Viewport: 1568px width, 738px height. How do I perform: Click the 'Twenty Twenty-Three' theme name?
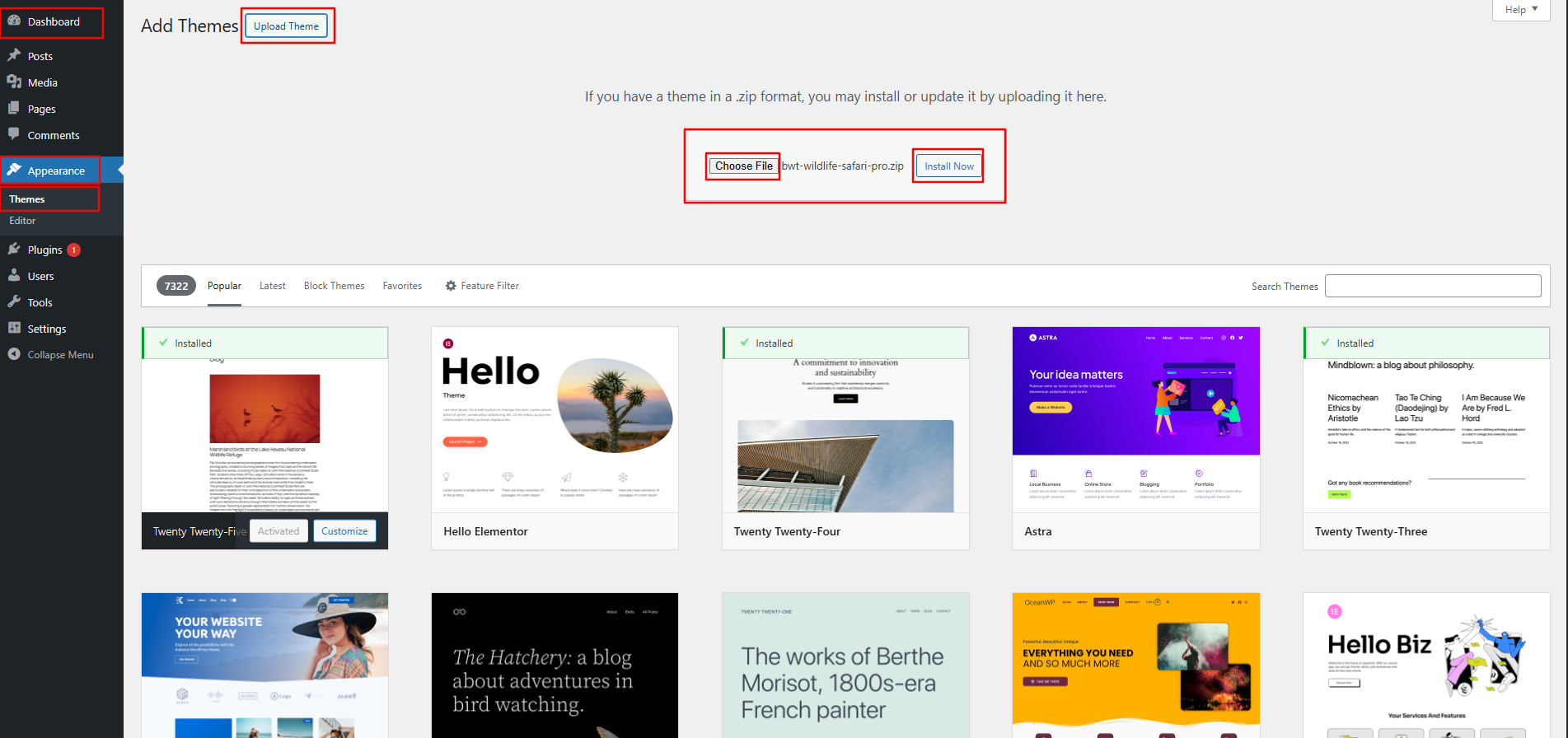click(1371, 531)
